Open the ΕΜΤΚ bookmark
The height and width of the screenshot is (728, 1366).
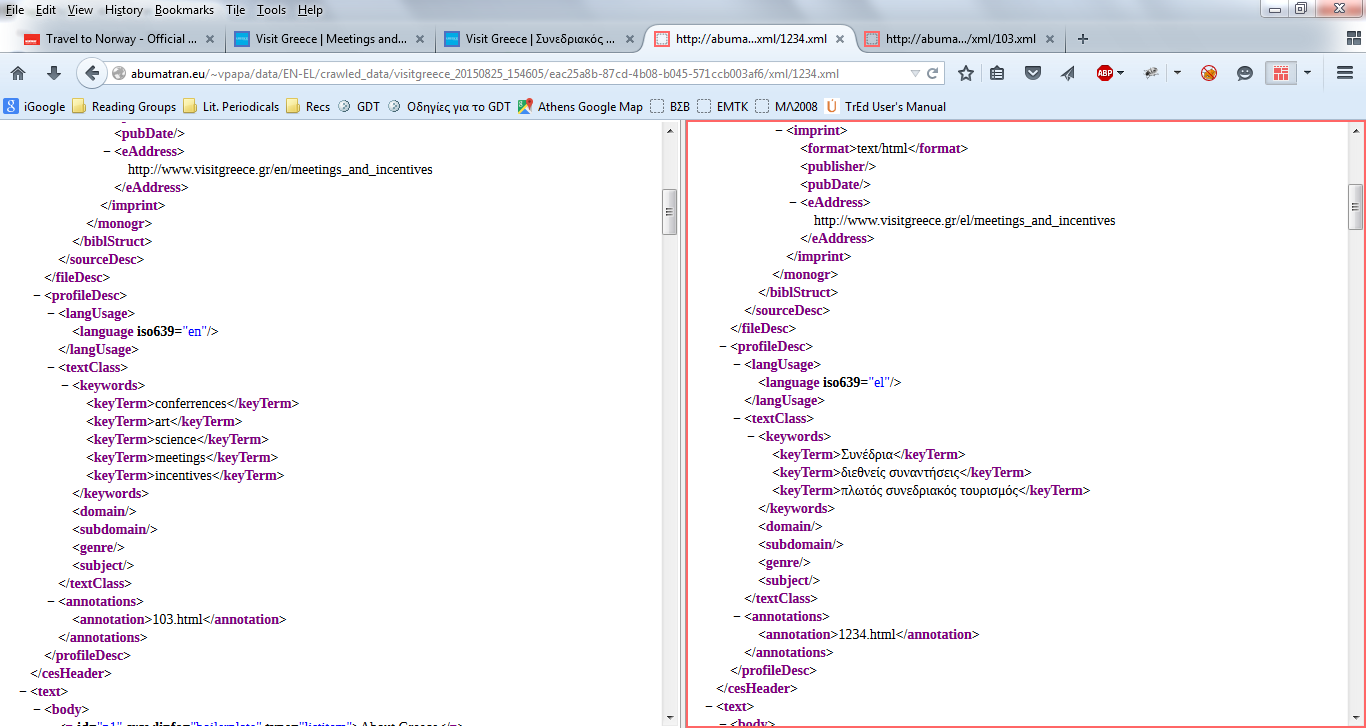click(722, 106)
